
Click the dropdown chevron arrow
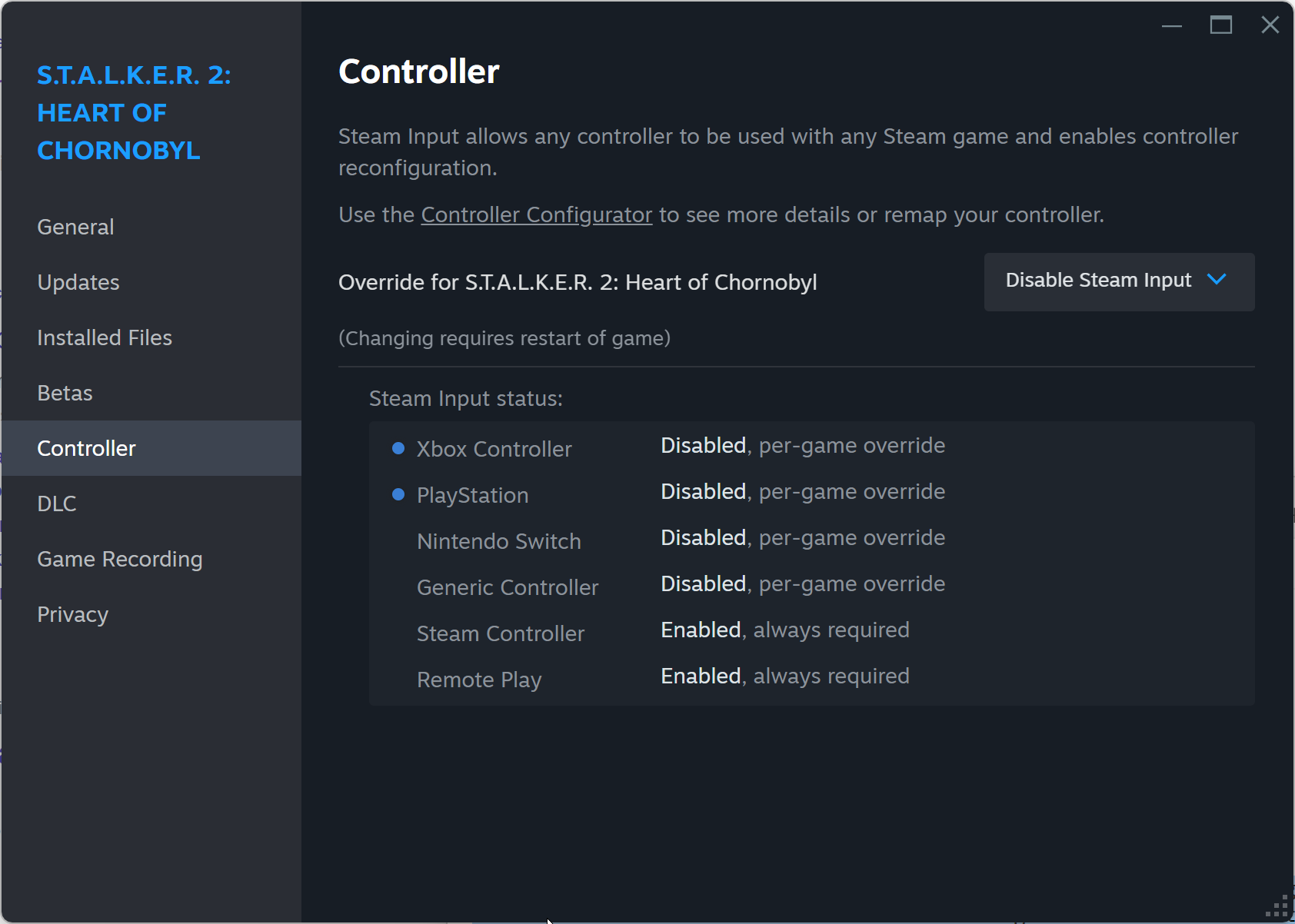1217,280
